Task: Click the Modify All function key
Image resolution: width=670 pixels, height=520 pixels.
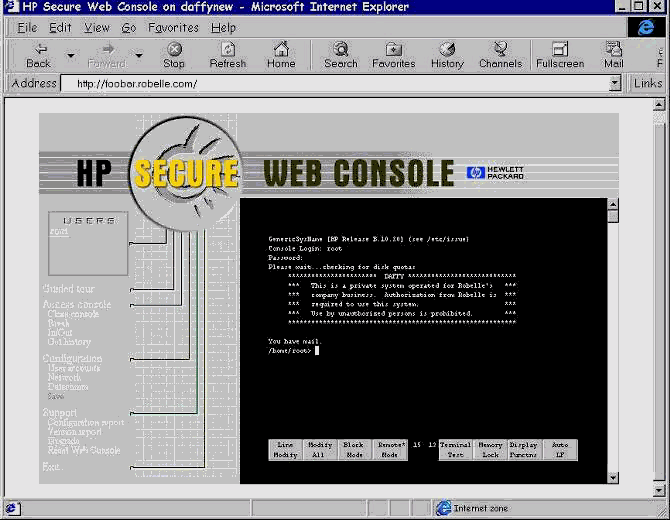Action: pos(320,450)
